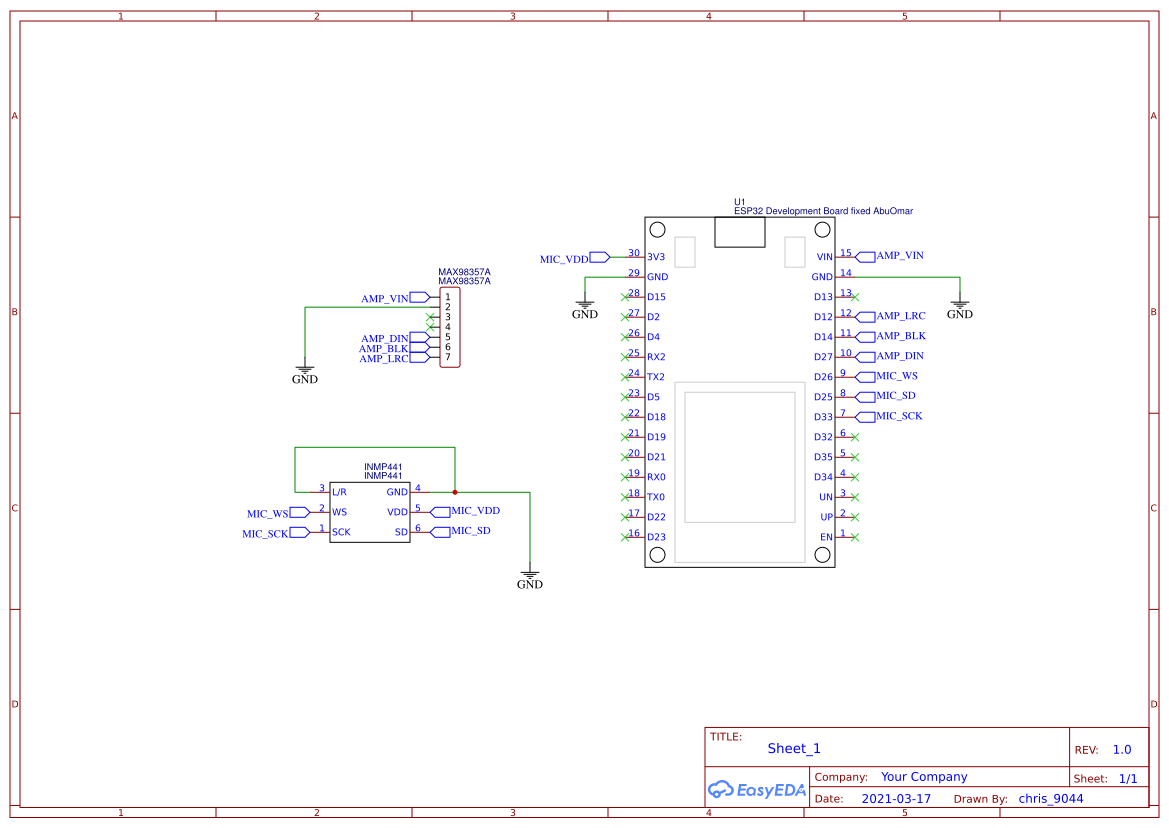This screenshot has width=1169, height=828.
Task: Select the AMP_VIN net port near MAX98357A
Action: pyautogui.click(x=385, y=297)
